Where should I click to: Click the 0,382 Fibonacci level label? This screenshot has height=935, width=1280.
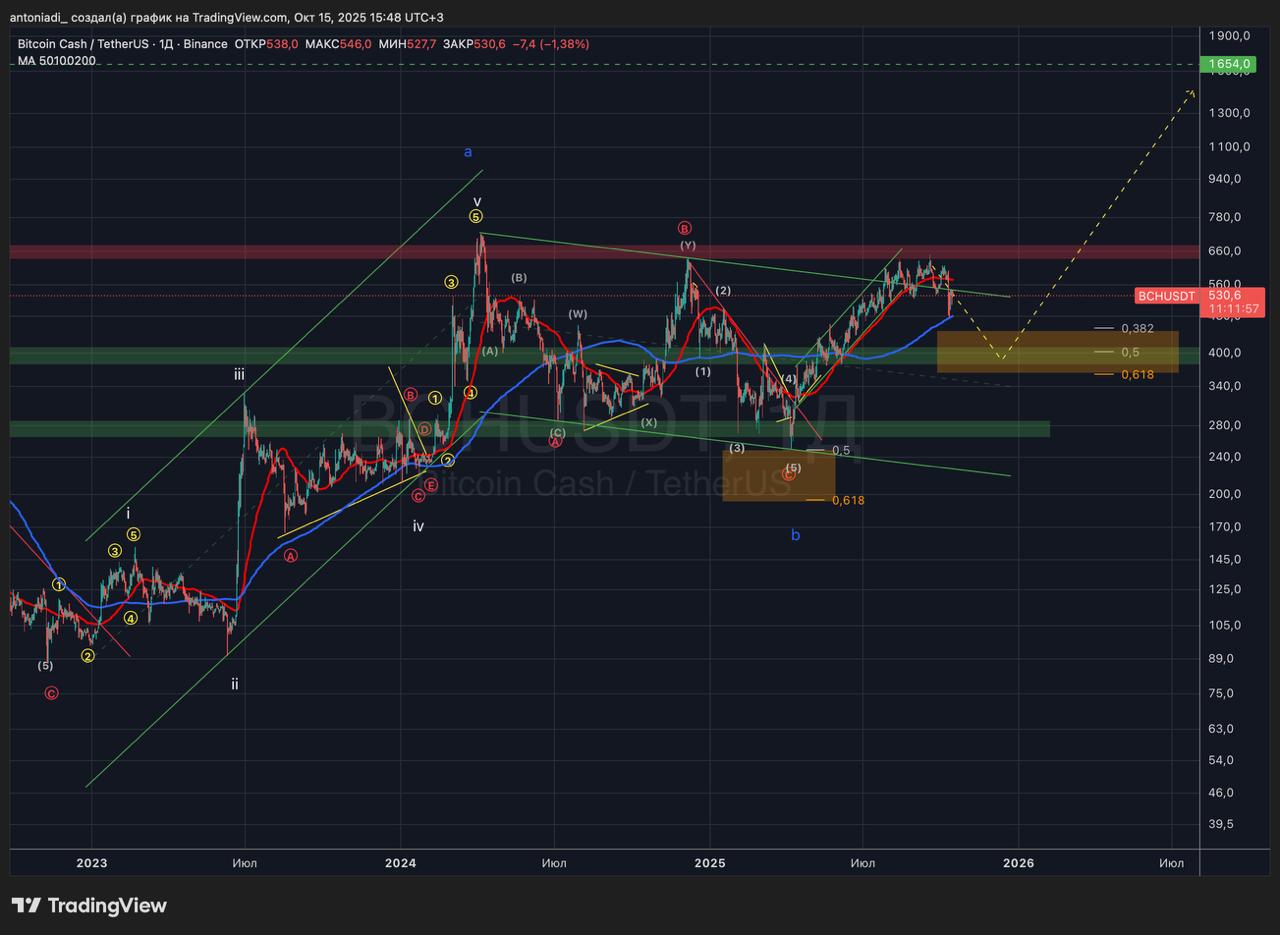click(x=1137, y=328)
